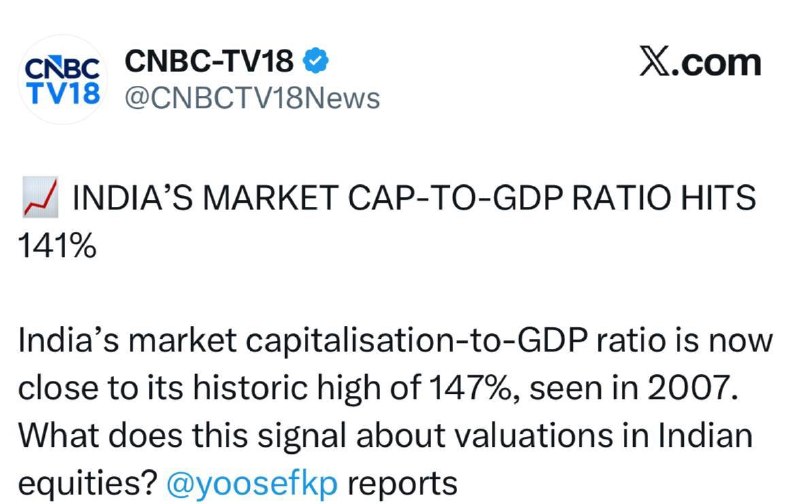Open the CNBC-TV18 display name
The image size is (800, 504).
pyautogui.click(x=209, y=61)
